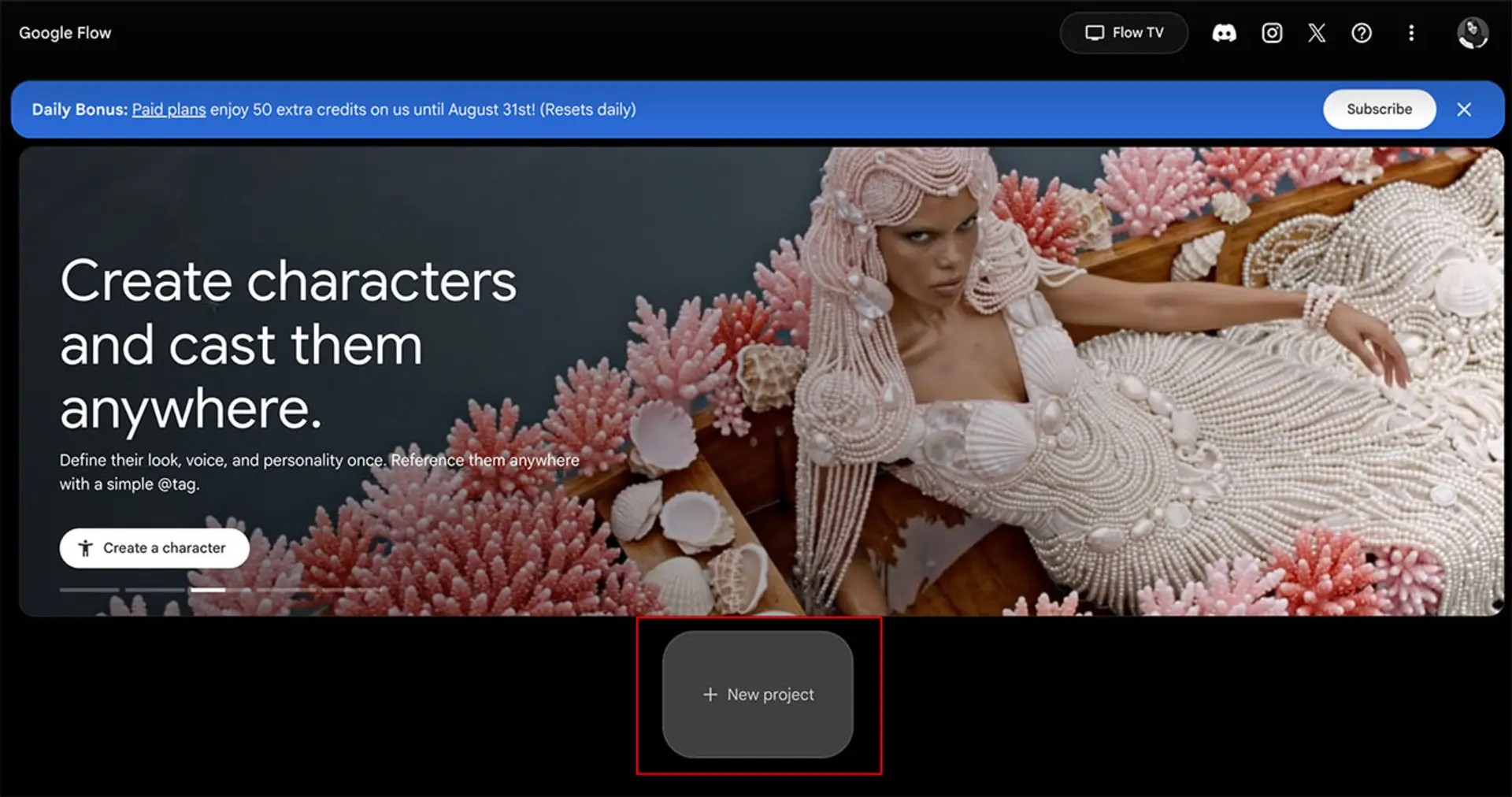Viewport: 1512px width, 797px height.
Task: Click Create a character button
Action: 154,548
